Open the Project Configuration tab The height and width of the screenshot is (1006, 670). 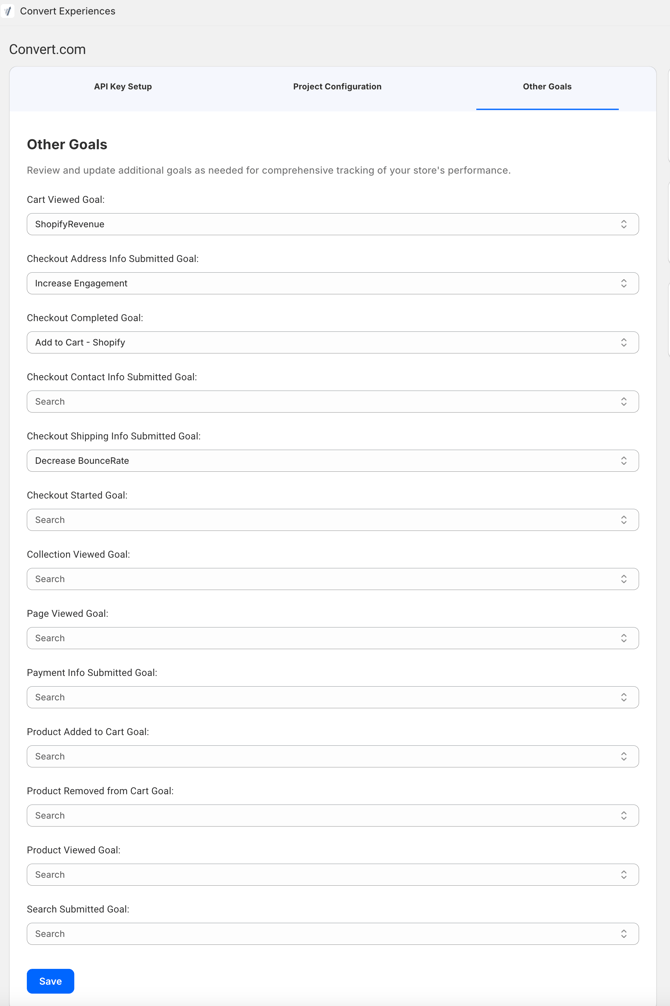337,87
